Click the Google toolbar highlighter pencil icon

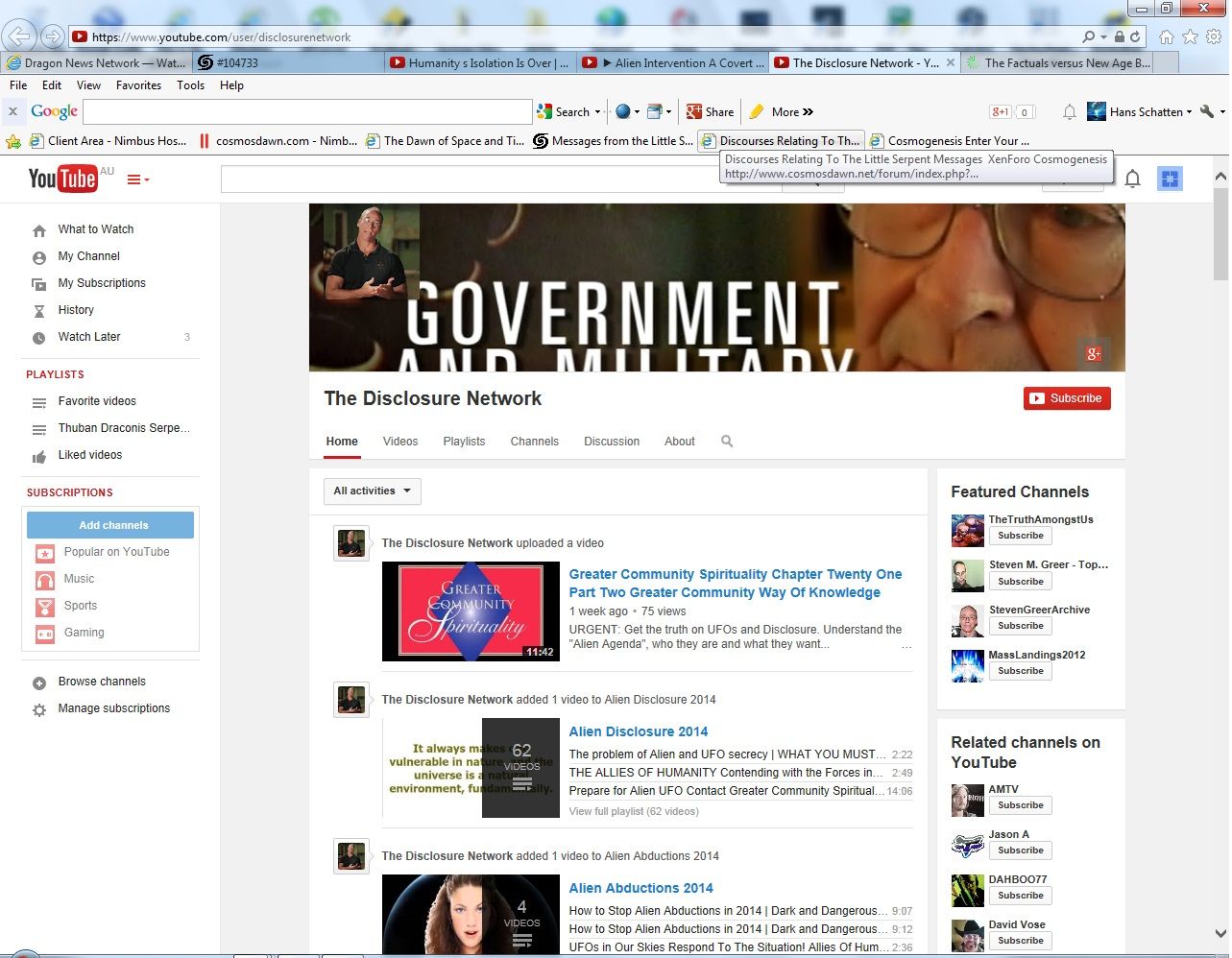tap(757, 111)
